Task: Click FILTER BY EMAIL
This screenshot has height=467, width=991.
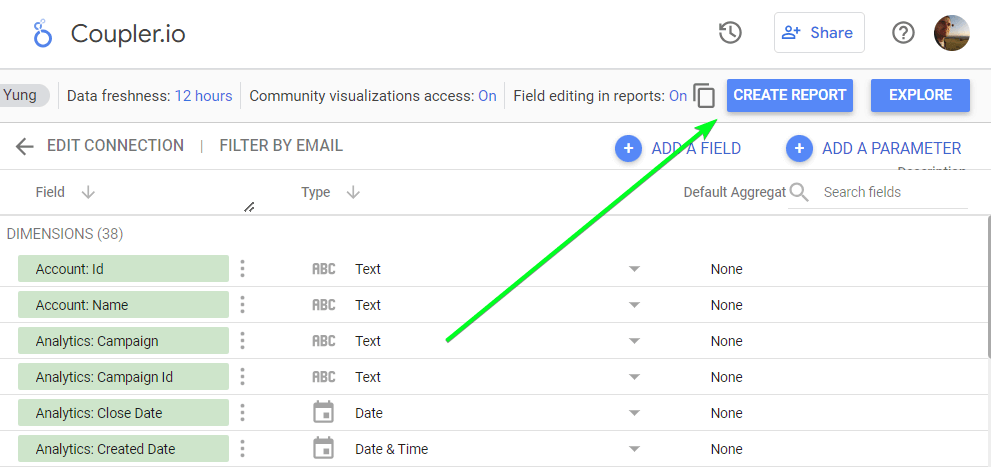Action: (x=281, y=145)
